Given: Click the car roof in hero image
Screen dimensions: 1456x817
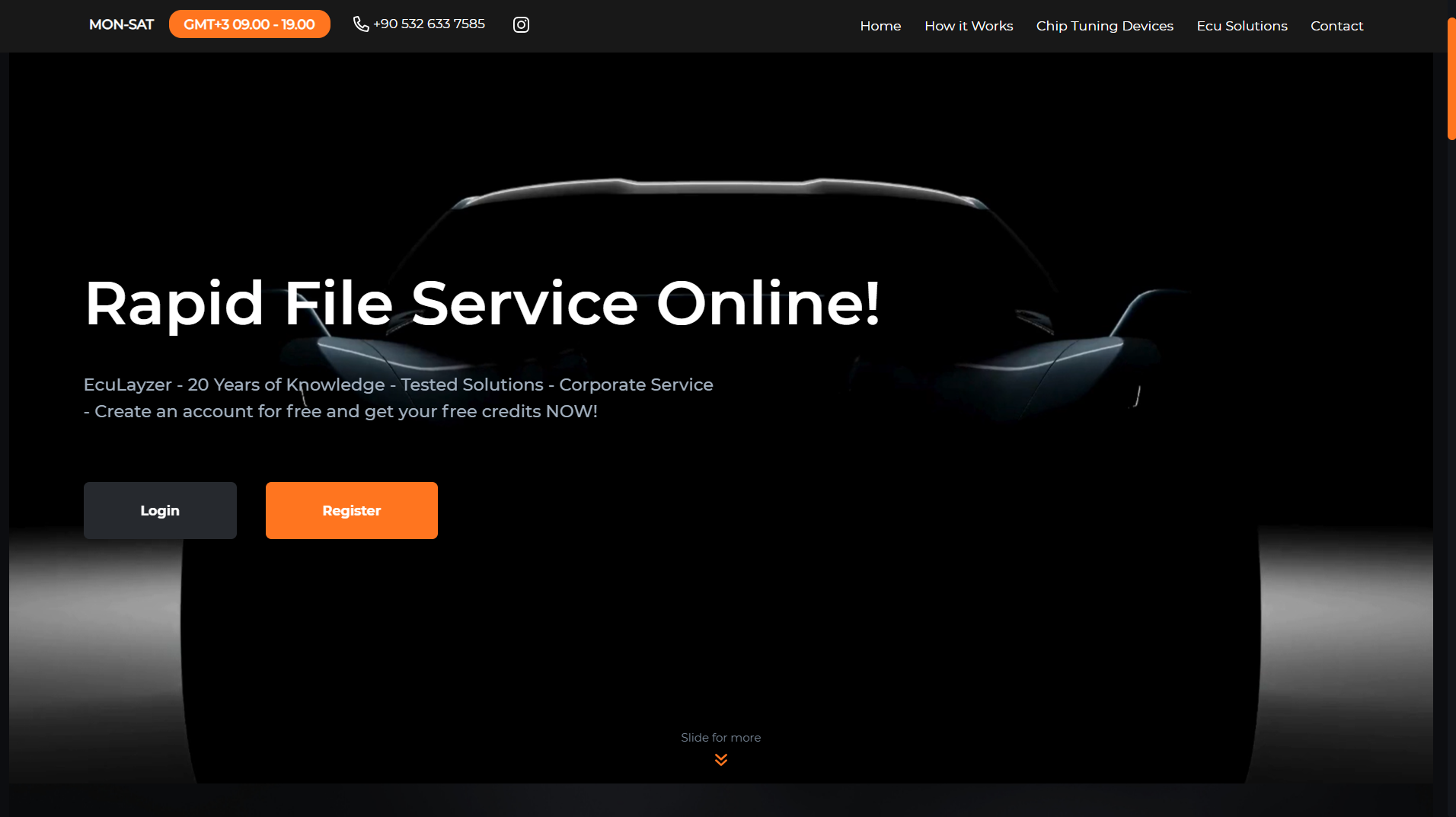Looking at the screenshot, I should [720, 185].
